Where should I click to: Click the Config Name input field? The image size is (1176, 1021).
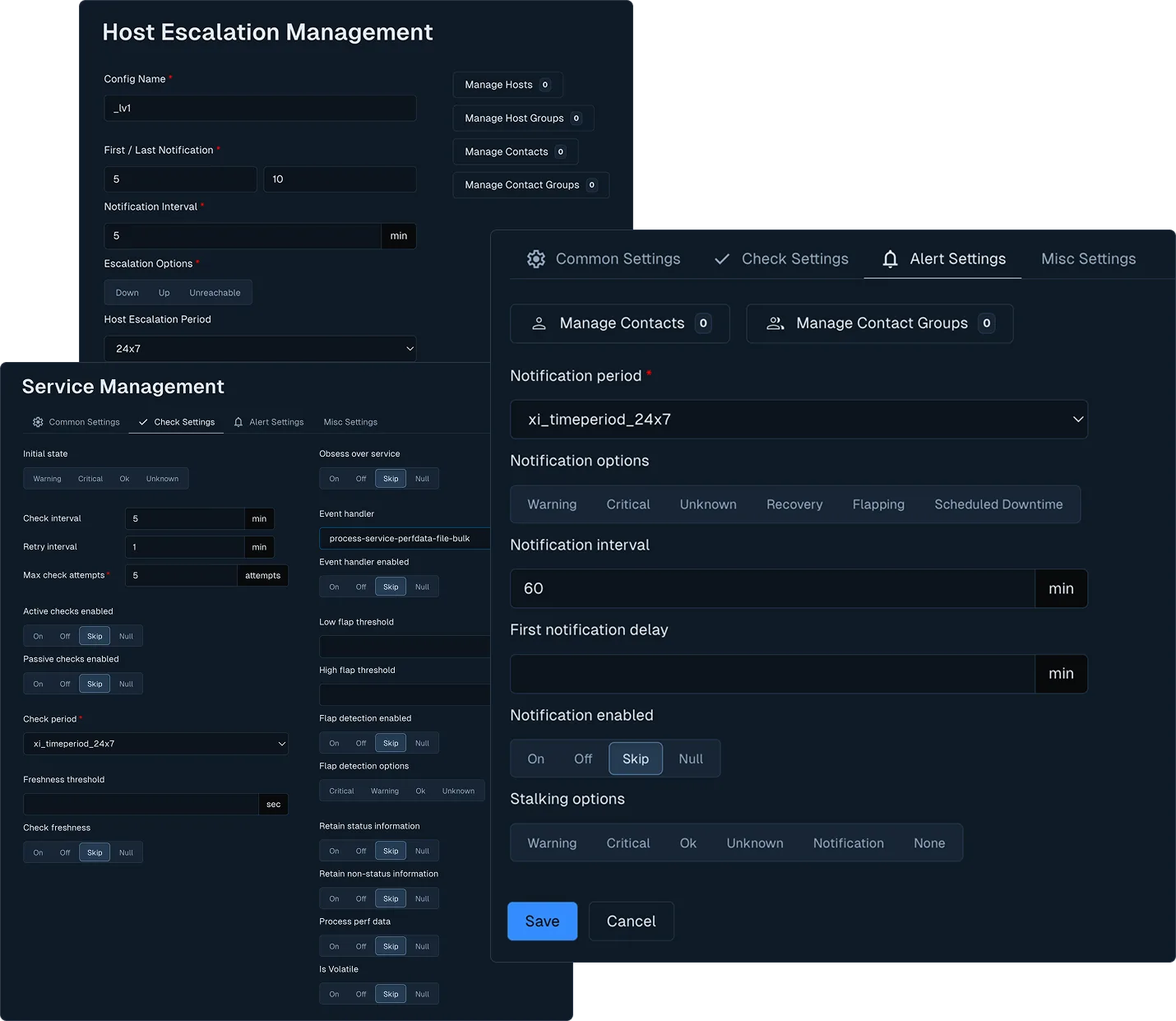(x=260, y=109)
